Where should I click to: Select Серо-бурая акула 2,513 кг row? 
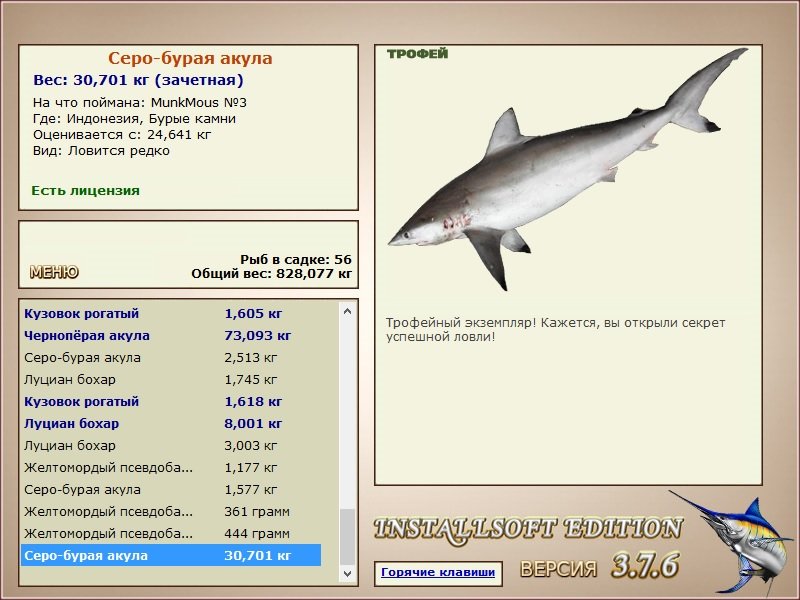[x=171, y=358]
